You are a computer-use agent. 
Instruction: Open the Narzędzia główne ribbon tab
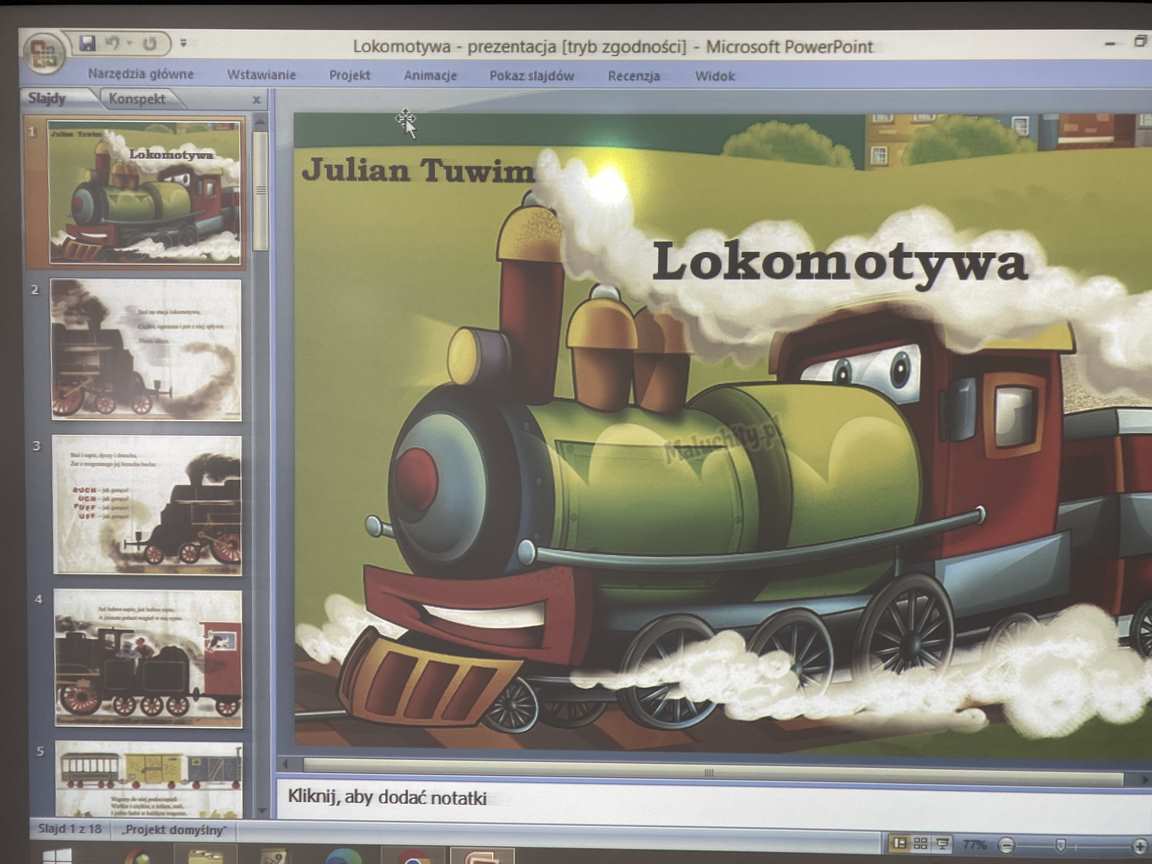click(141, 74)
